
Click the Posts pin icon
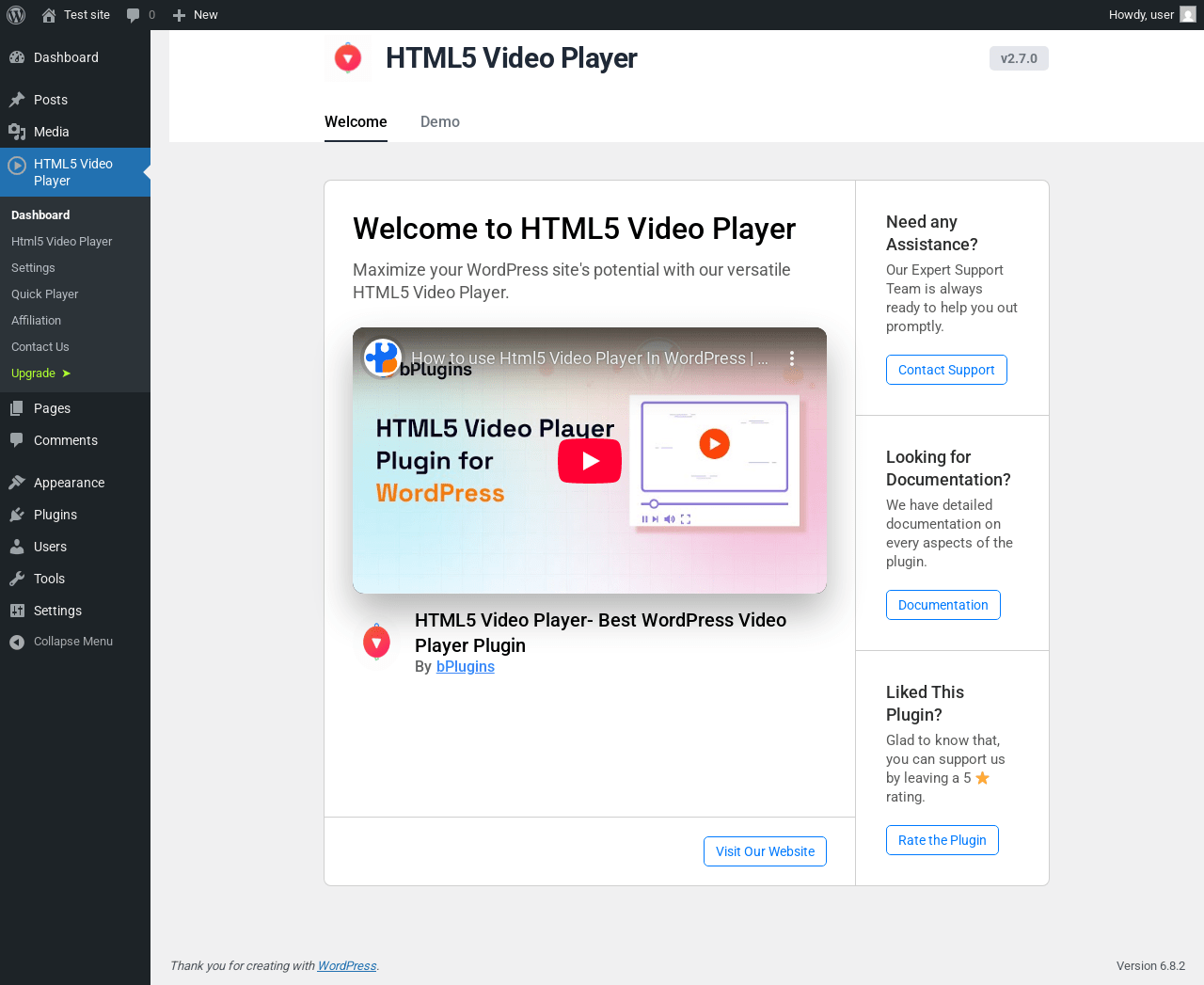click(17, 100)
